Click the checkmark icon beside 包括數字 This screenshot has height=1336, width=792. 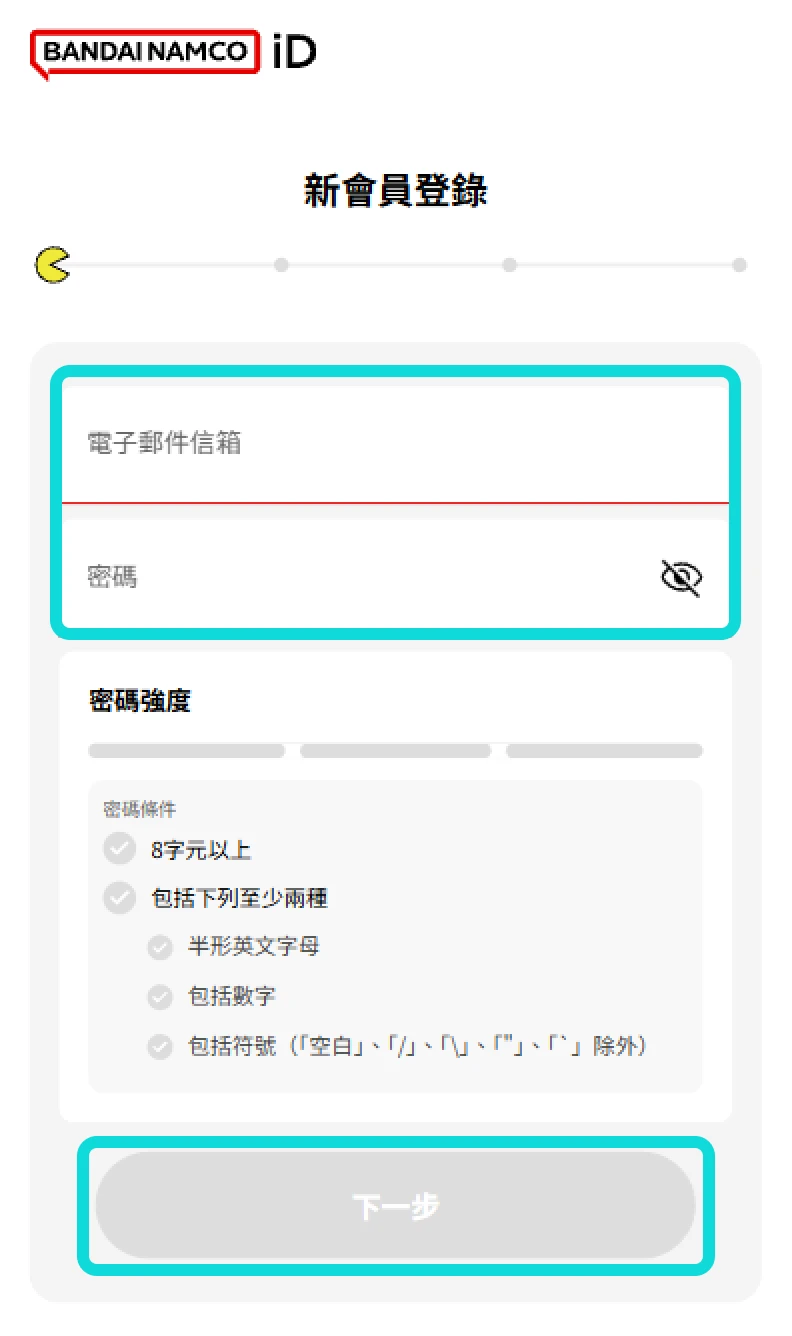tap(160, 996)
